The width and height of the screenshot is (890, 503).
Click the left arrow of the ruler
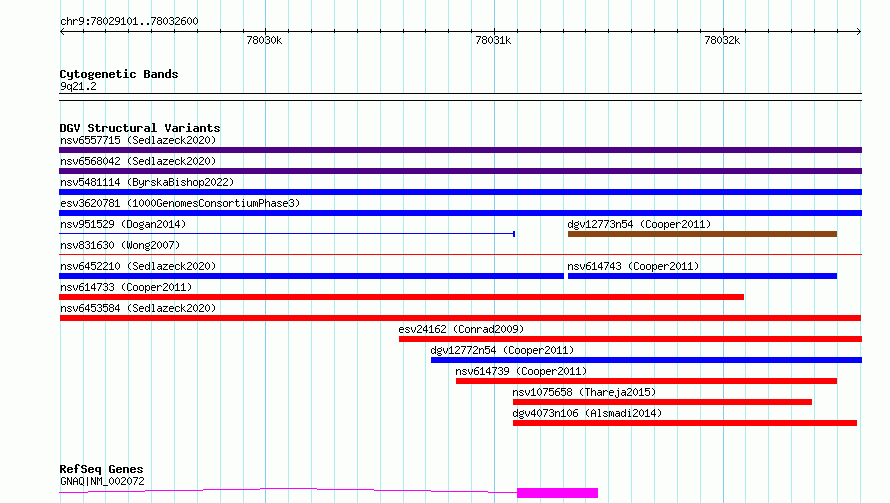62,32
